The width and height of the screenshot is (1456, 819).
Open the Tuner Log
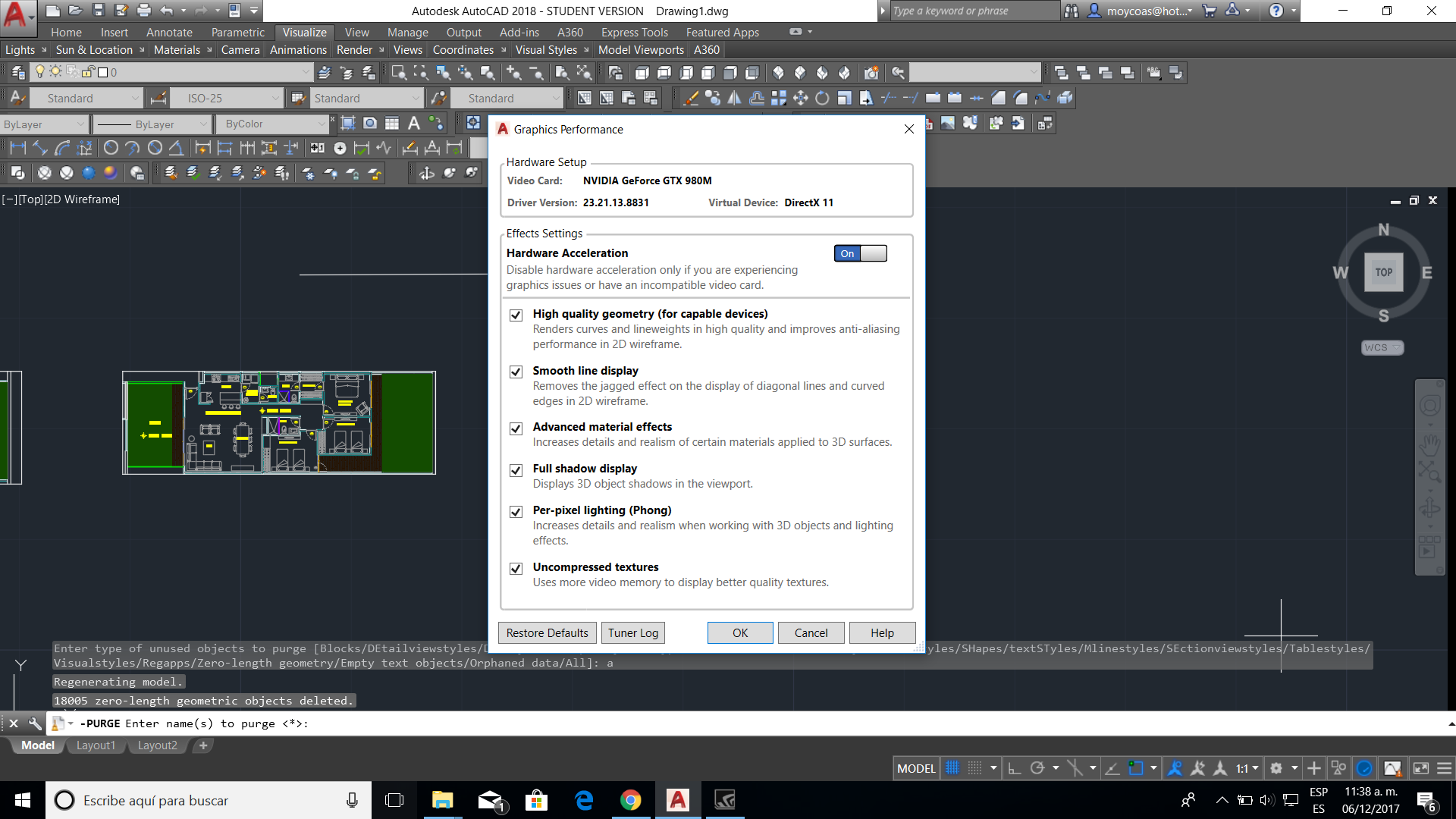click(x=632, y=632)
